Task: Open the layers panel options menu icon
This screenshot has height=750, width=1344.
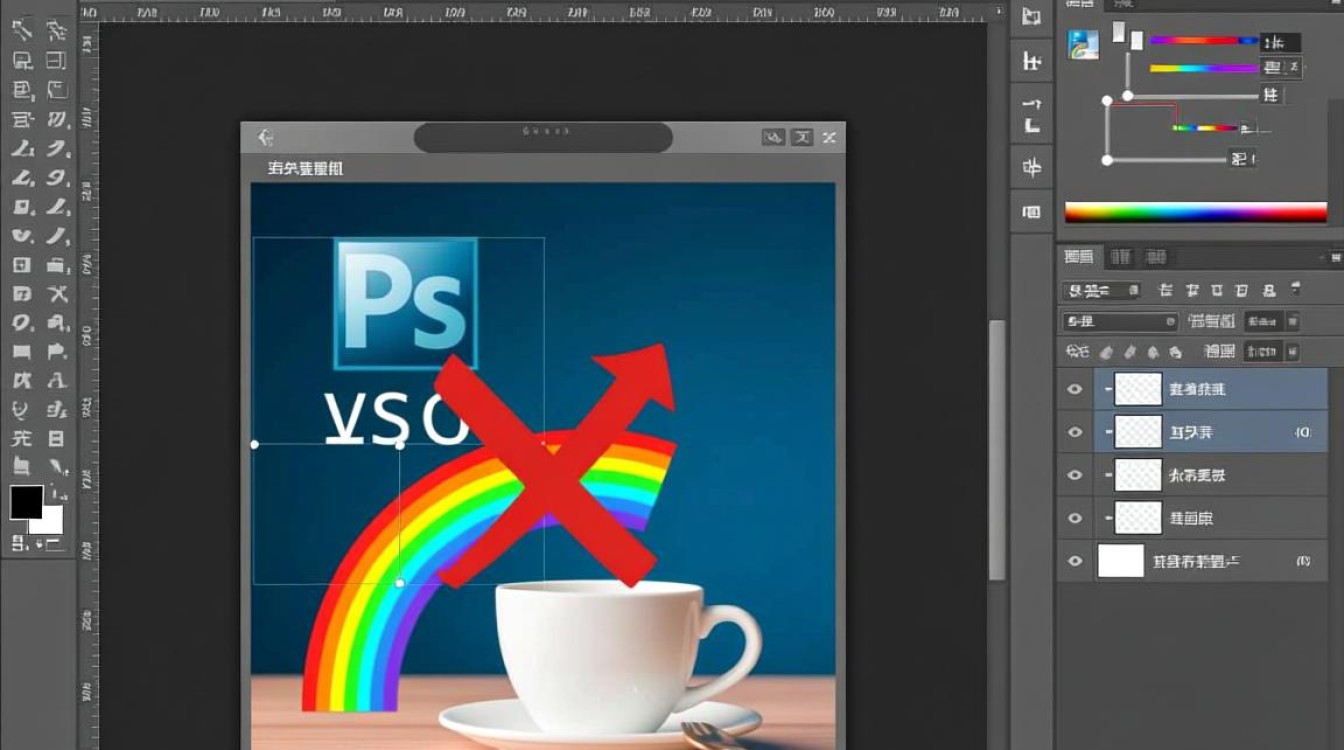Action: [x=1336, y=257]
